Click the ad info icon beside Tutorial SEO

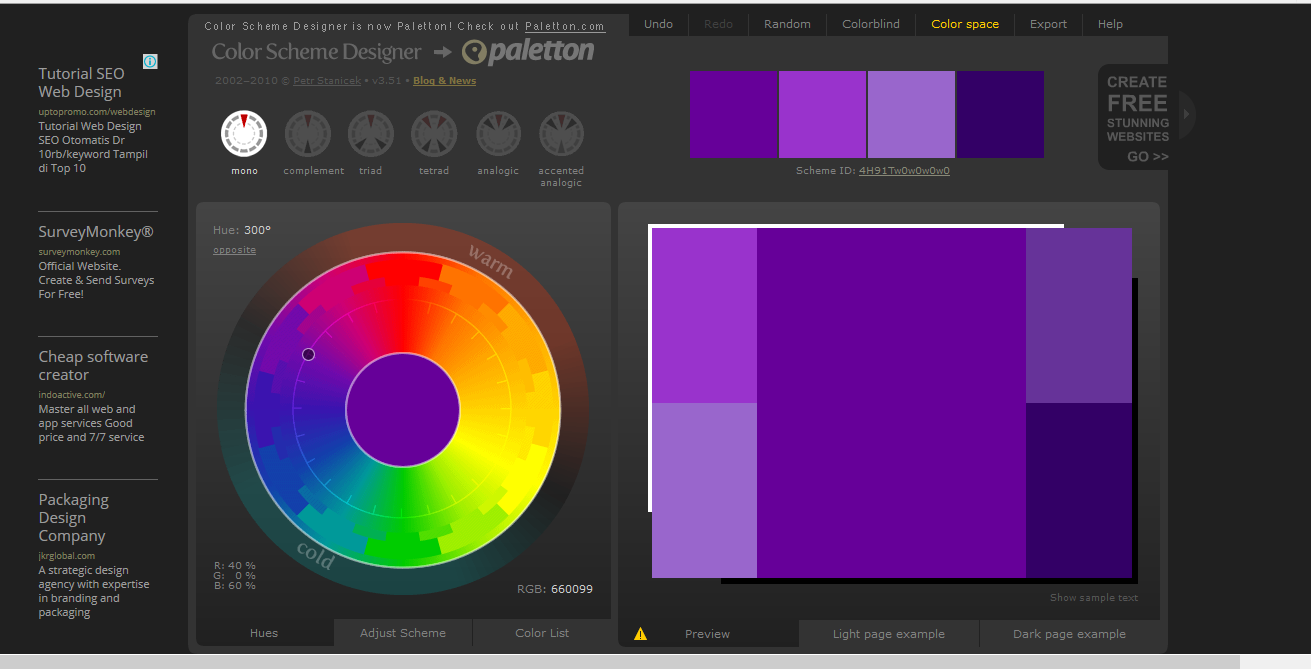tap(150, 62)
